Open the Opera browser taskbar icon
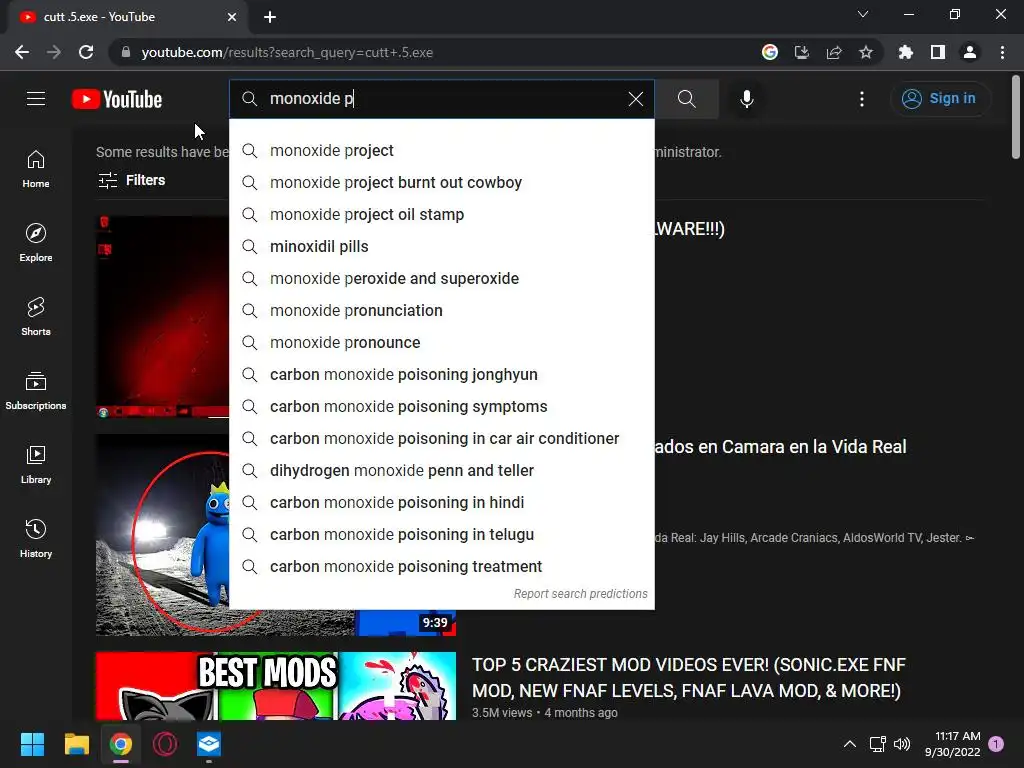1024x768 pixels. [x=165, y=744]
